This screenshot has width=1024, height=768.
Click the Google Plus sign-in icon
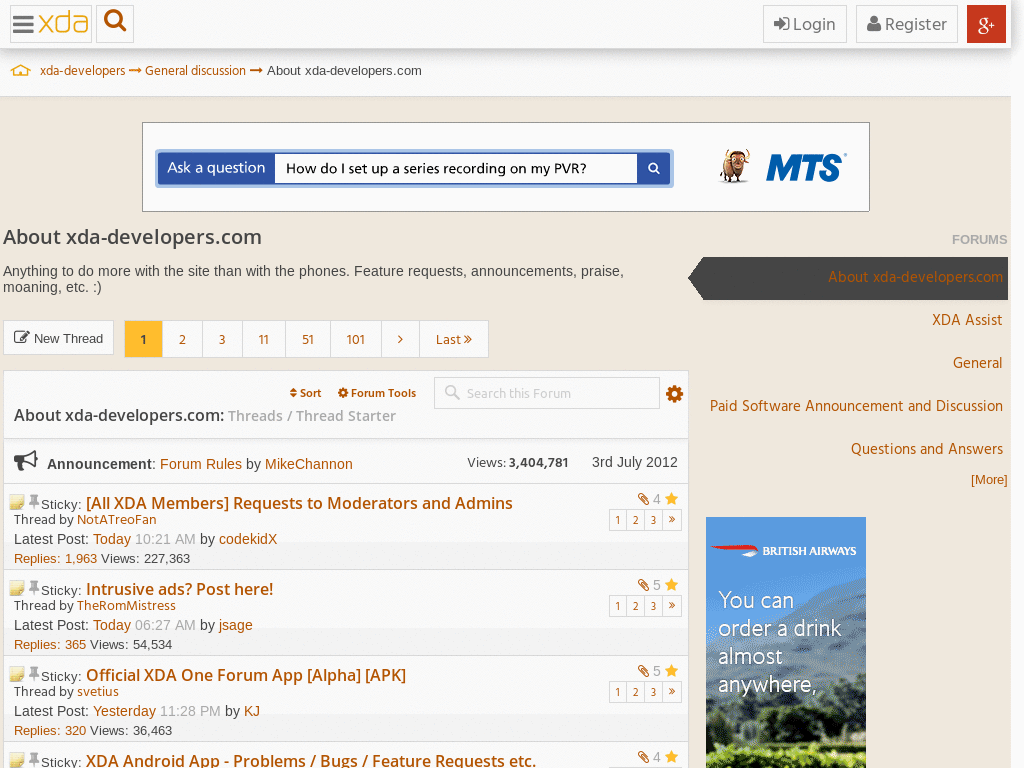click(986, 24)
